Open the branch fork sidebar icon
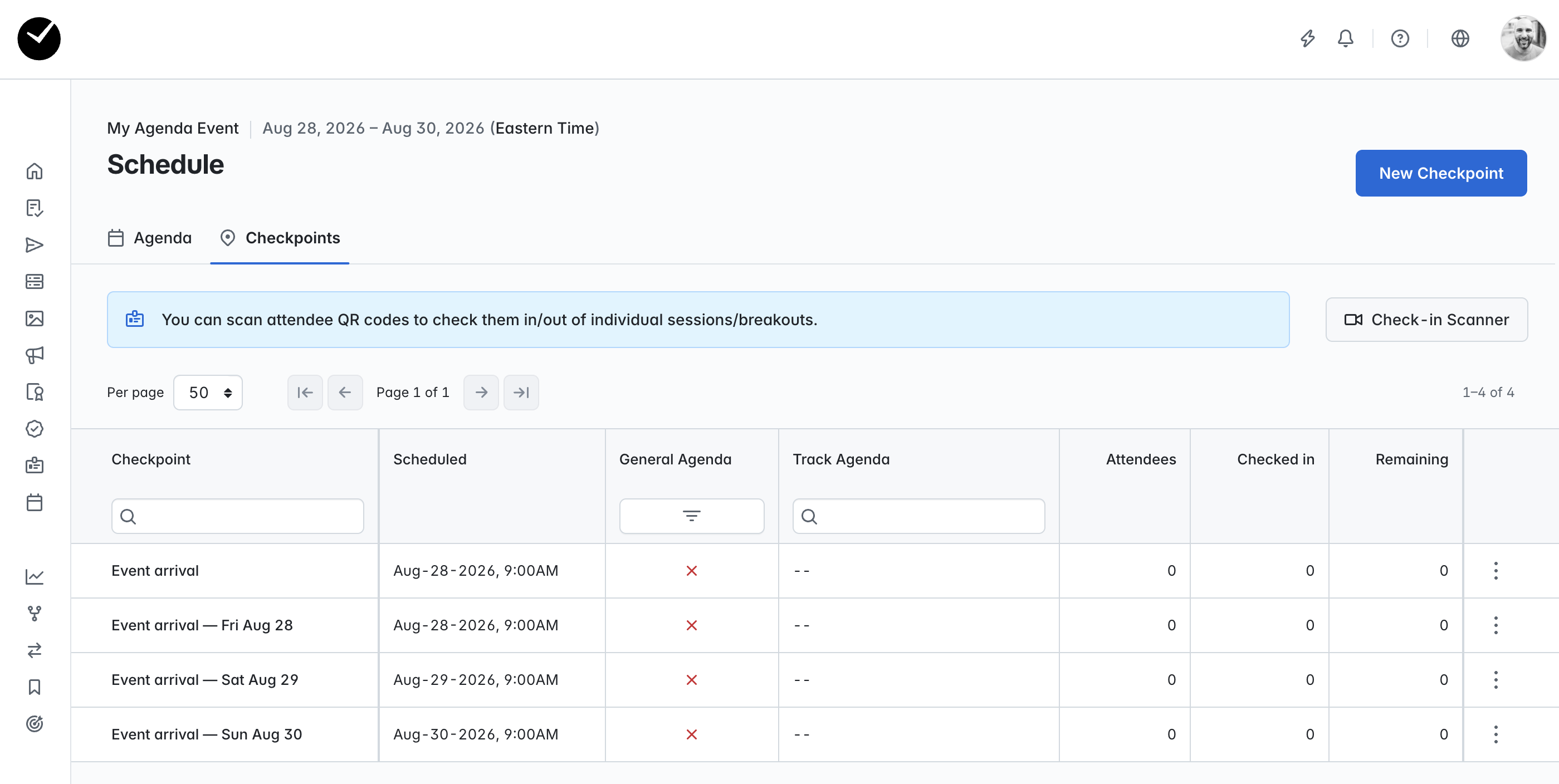The width and height of the screenshot is (1559, 784). point(35,614)
